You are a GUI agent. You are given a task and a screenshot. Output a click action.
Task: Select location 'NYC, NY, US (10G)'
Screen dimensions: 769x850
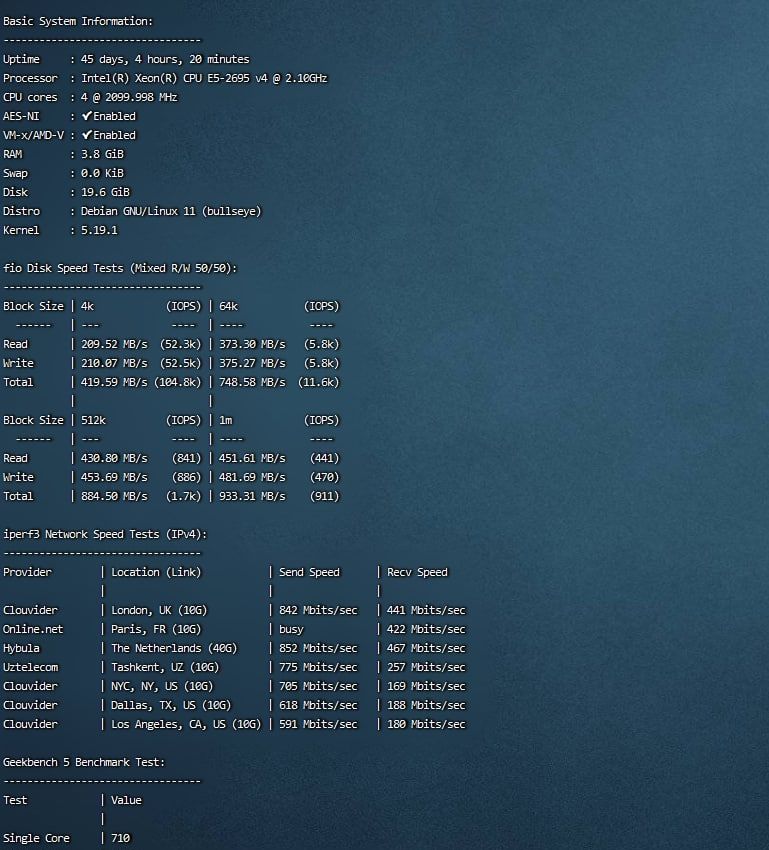pos(162,686)
